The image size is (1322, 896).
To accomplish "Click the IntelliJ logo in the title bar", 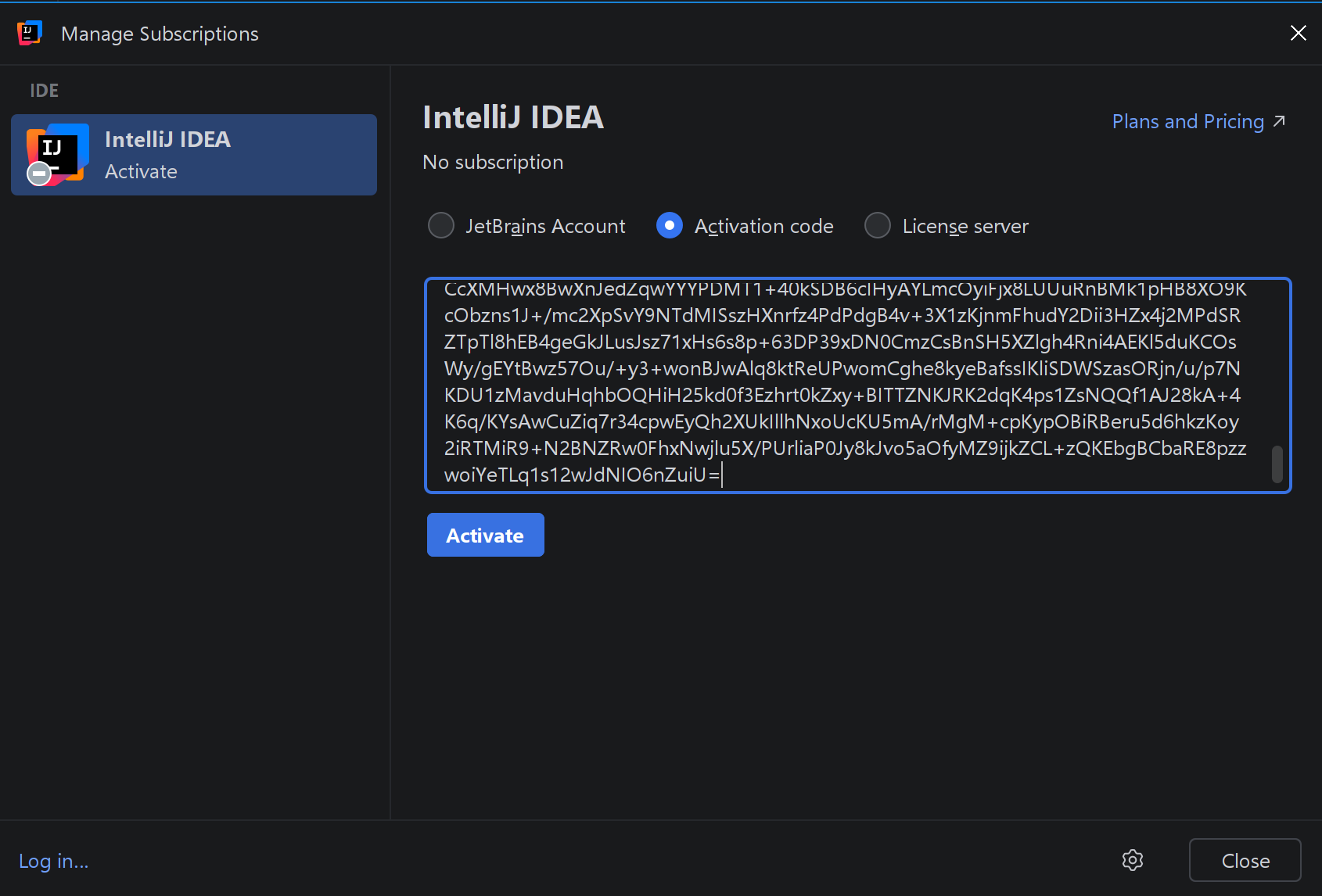I will pyautogui.click(x=29, y=33).
